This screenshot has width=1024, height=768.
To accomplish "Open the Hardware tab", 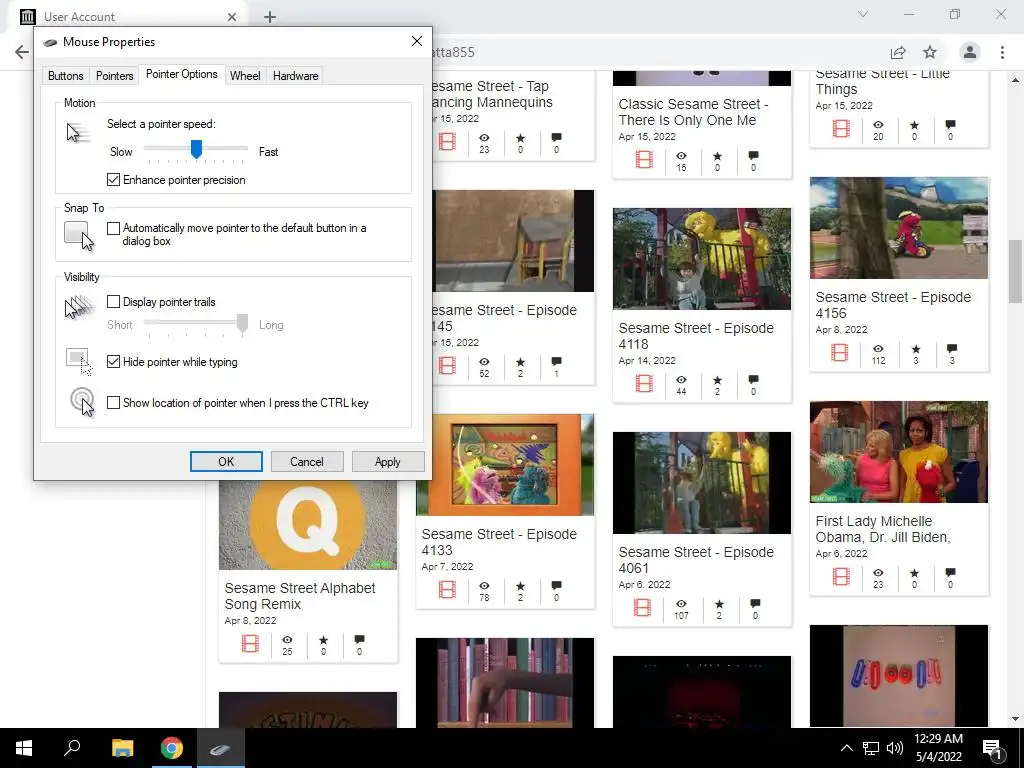I will [295, 76].
